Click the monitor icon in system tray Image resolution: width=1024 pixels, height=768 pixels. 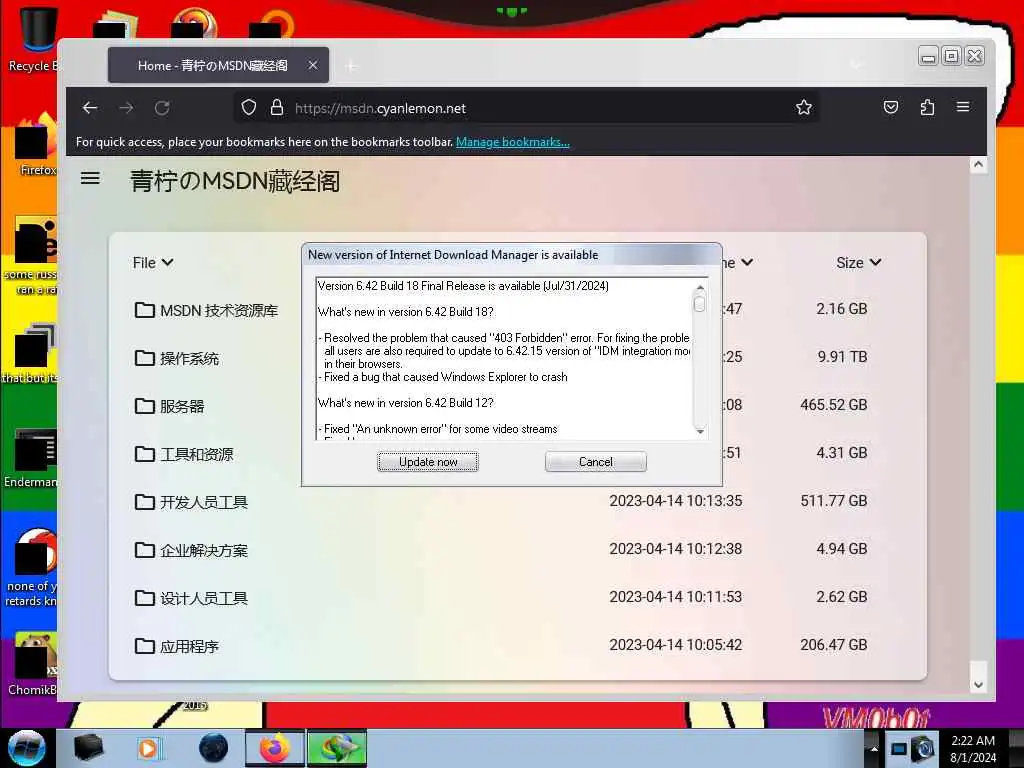(899, 749)
